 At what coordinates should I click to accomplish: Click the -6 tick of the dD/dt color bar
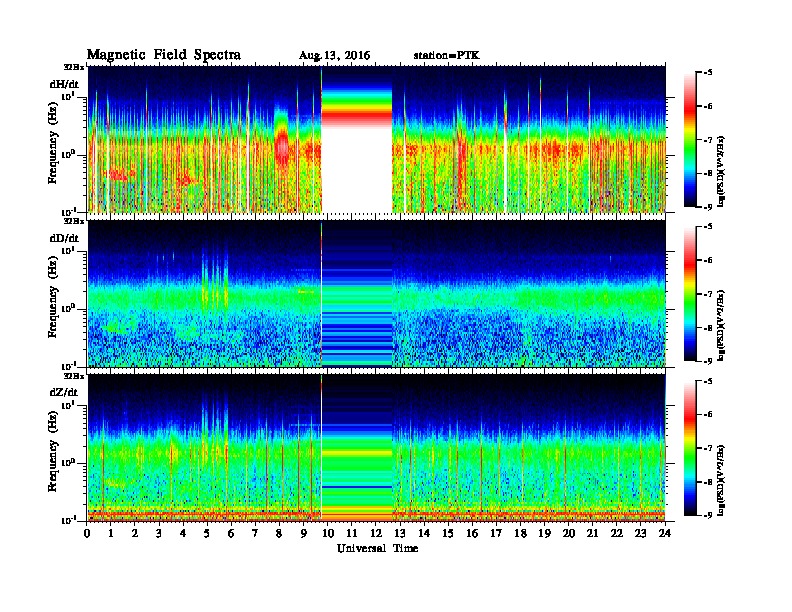(x=708, y=260)
